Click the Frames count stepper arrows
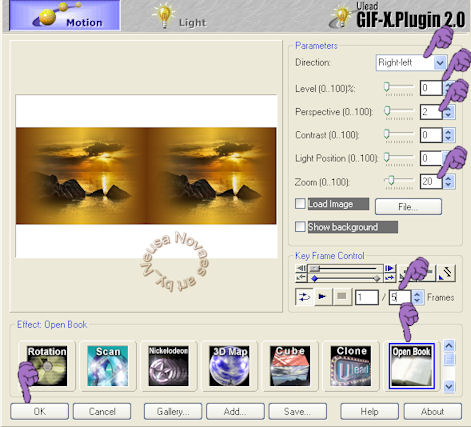 coord(417,297)
